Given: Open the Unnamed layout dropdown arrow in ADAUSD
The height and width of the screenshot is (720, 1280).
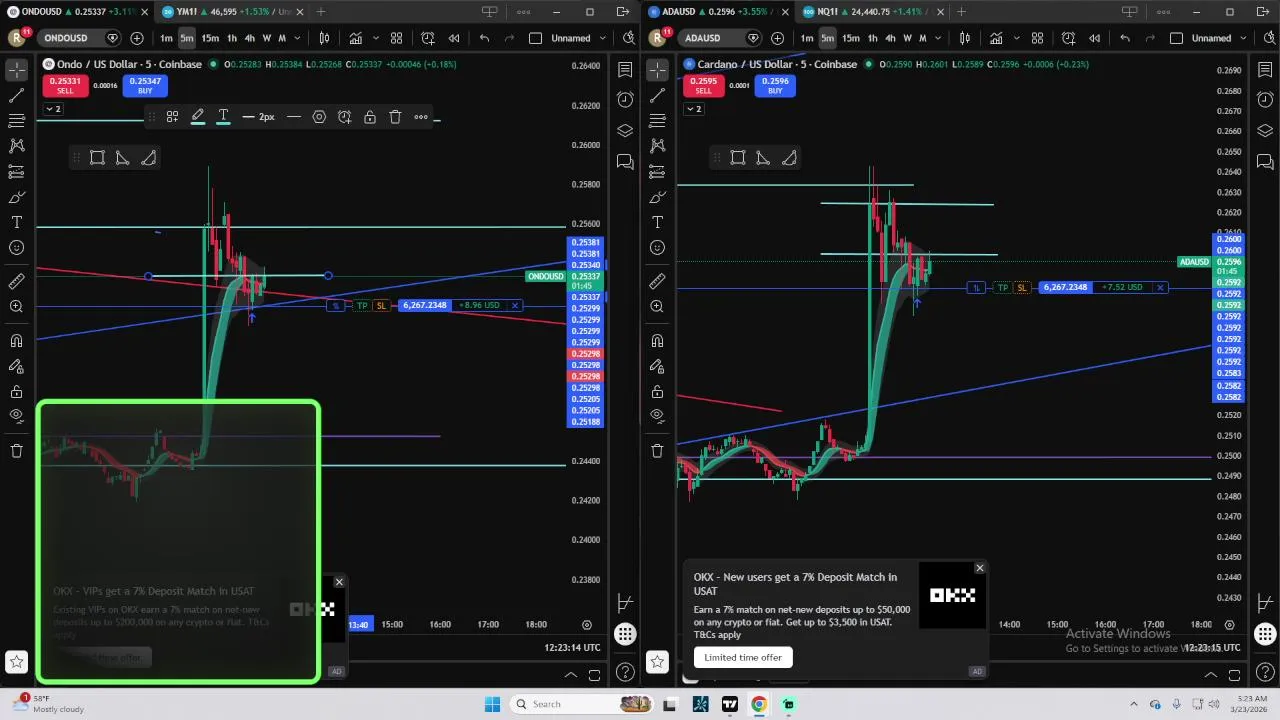Looking at the screenshot, I should [1242, 38].
